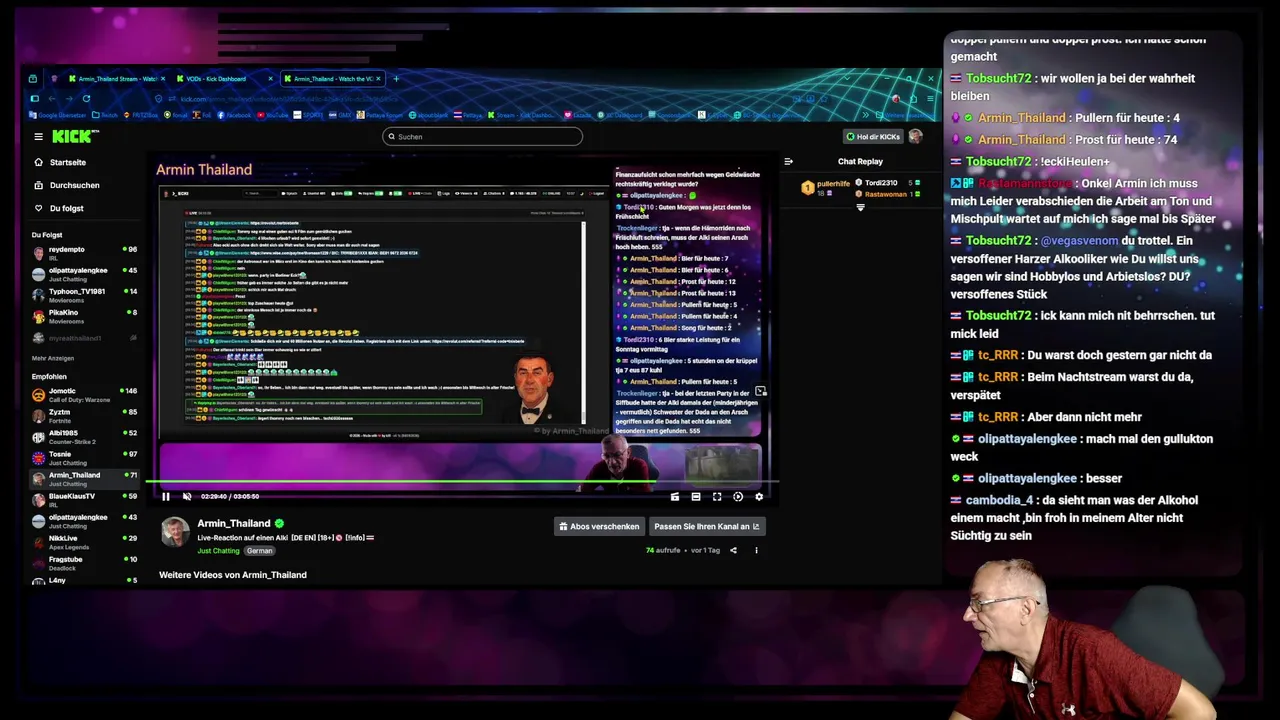This screenshot has width=1280, height=720.
Task: Reload the page in the browser
Action: (86, 98)
